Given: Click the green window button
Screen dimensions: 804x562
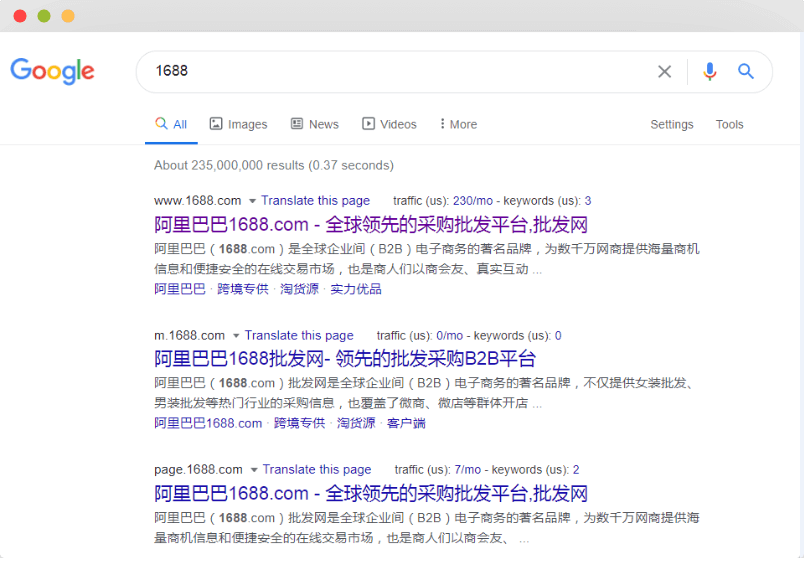Looking at the screenshot, I should [x=44, y=16].
